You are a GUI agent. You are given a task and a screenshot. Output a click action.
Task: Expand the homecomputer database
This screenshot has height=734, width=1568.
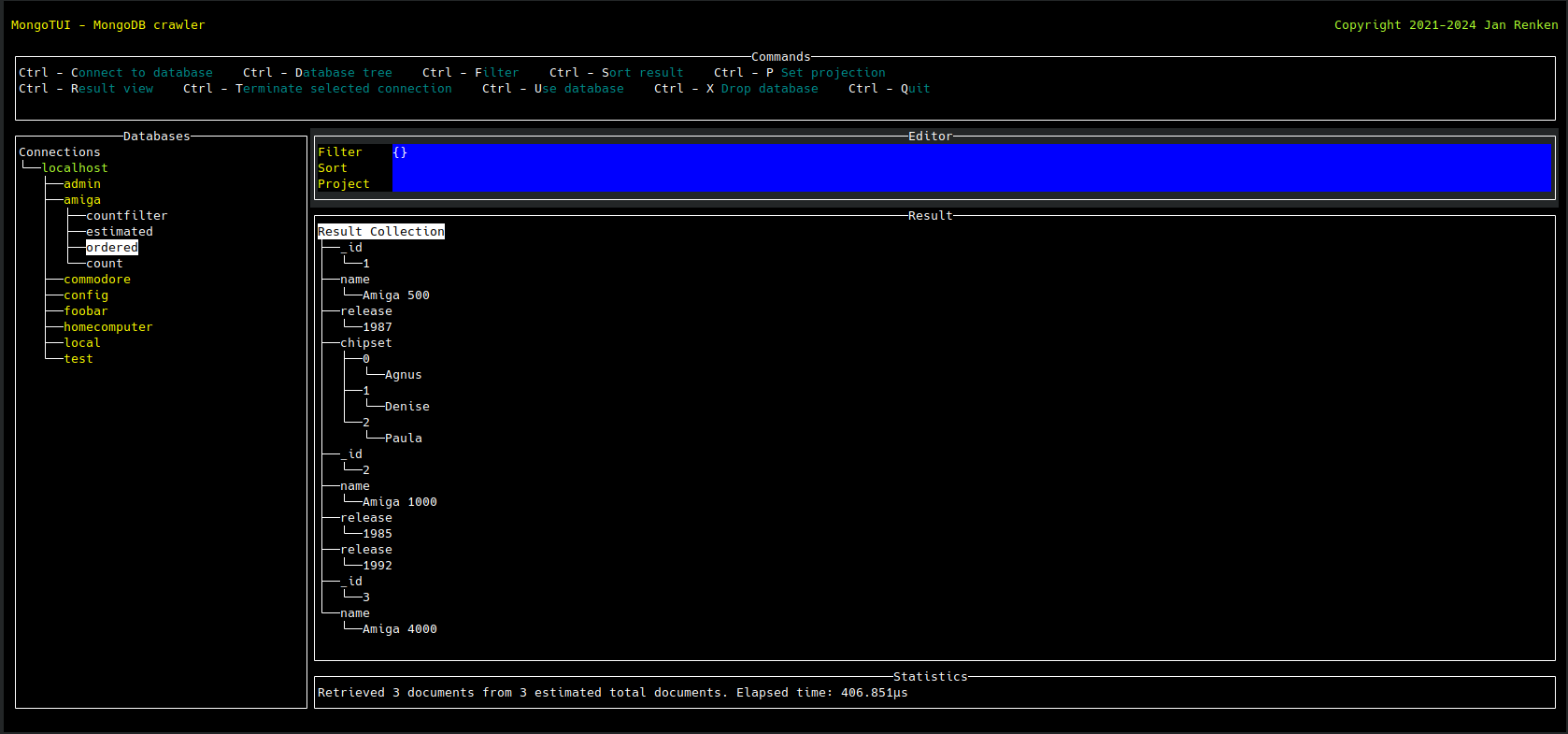click(108, 327)
